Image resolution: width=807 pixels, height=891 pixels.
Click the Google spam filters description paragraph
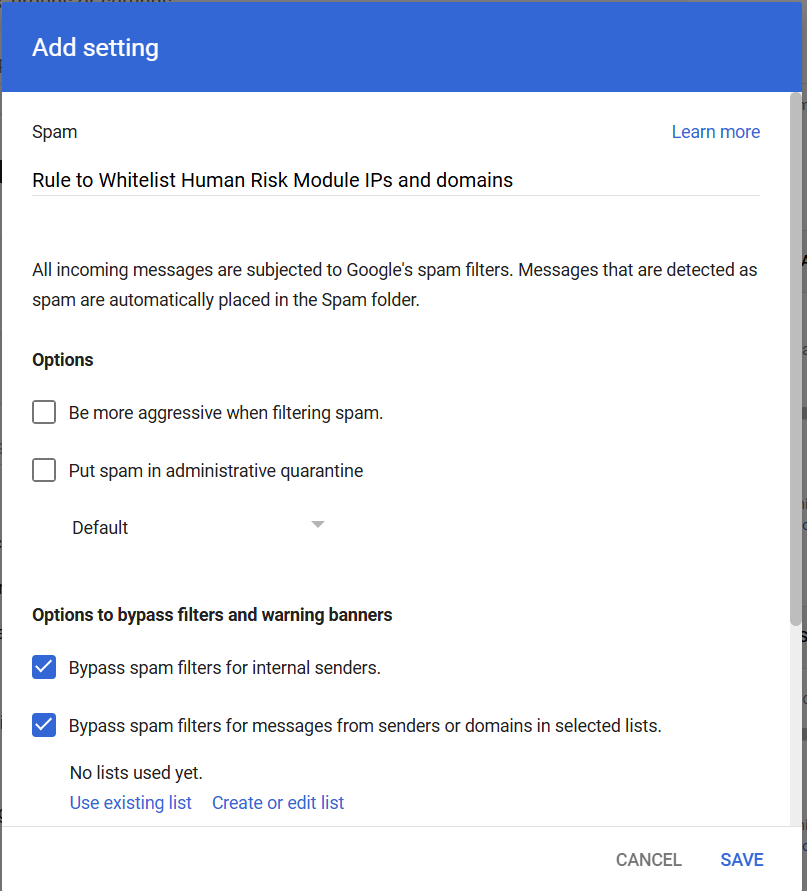click(x=394, y=285)
